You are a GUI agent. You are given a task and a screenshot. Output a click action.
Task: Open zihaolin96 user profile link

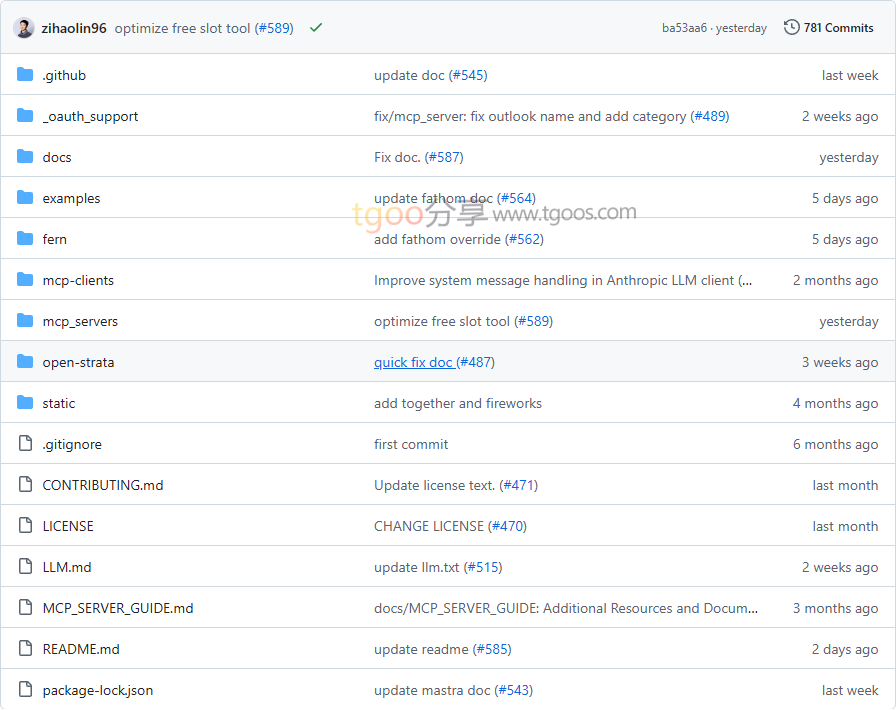point(74,28)
